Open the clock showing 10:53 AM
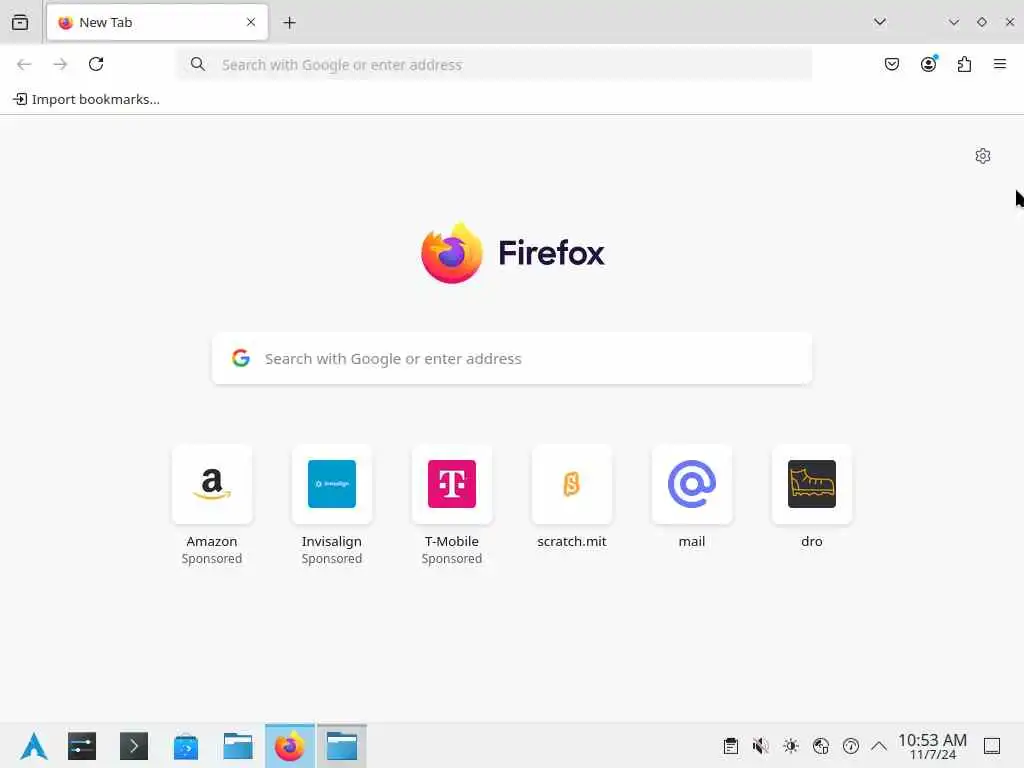Viewport: 1024px width, 768px height. pos(932,746)
